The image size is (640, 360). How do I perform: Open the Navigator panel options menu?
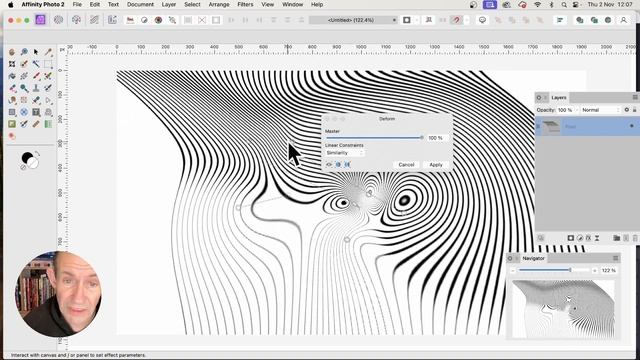coord(616,258)
